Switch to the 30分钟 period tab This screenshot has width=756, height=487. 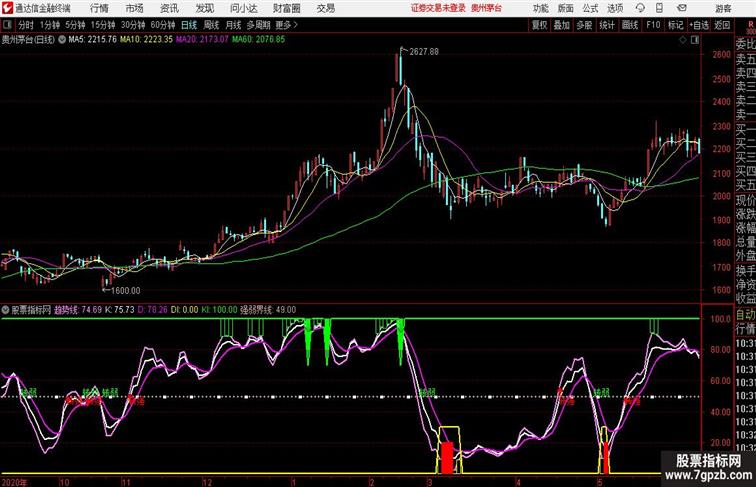point(133,25)
